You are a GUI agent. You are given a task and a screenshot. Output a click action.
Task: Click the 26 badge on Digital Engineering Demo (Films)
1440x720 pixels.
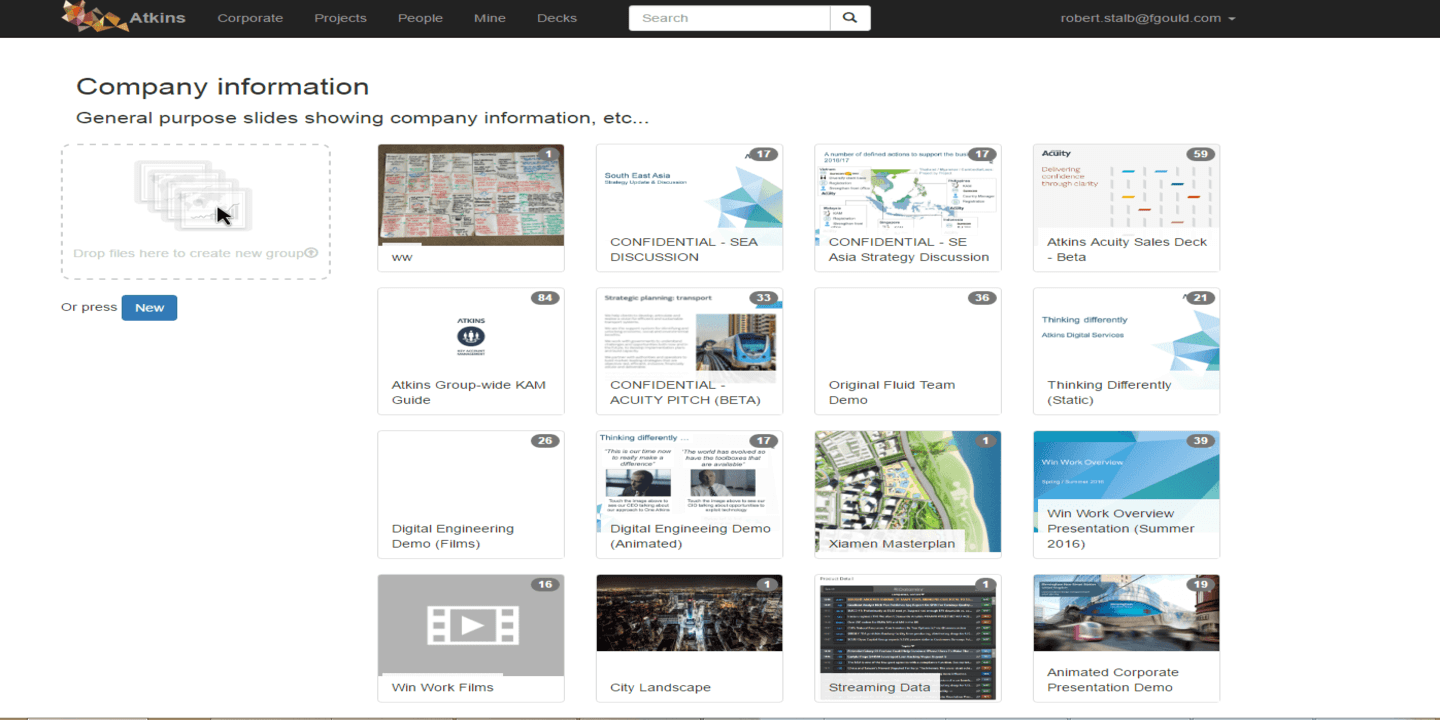pyautogui.click(x=545, y=441)
